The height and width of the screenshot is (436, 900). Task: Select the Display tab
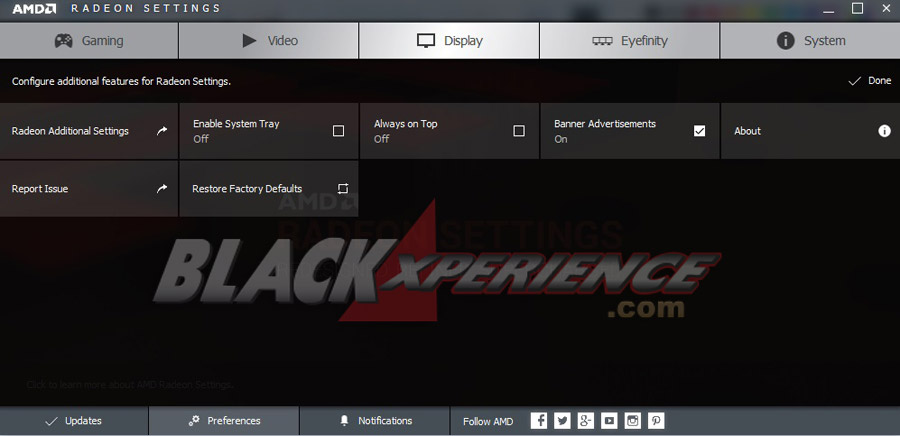coord(449,41)
